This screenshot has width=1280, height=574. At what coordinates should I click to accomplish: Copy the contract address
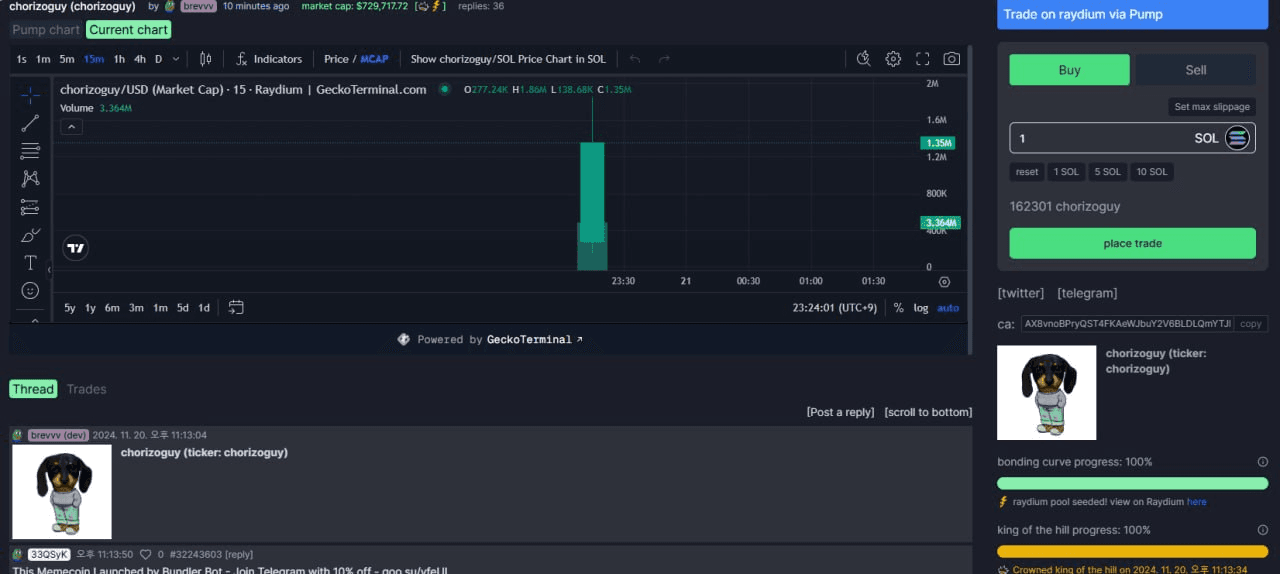[x=1250, y=324]
